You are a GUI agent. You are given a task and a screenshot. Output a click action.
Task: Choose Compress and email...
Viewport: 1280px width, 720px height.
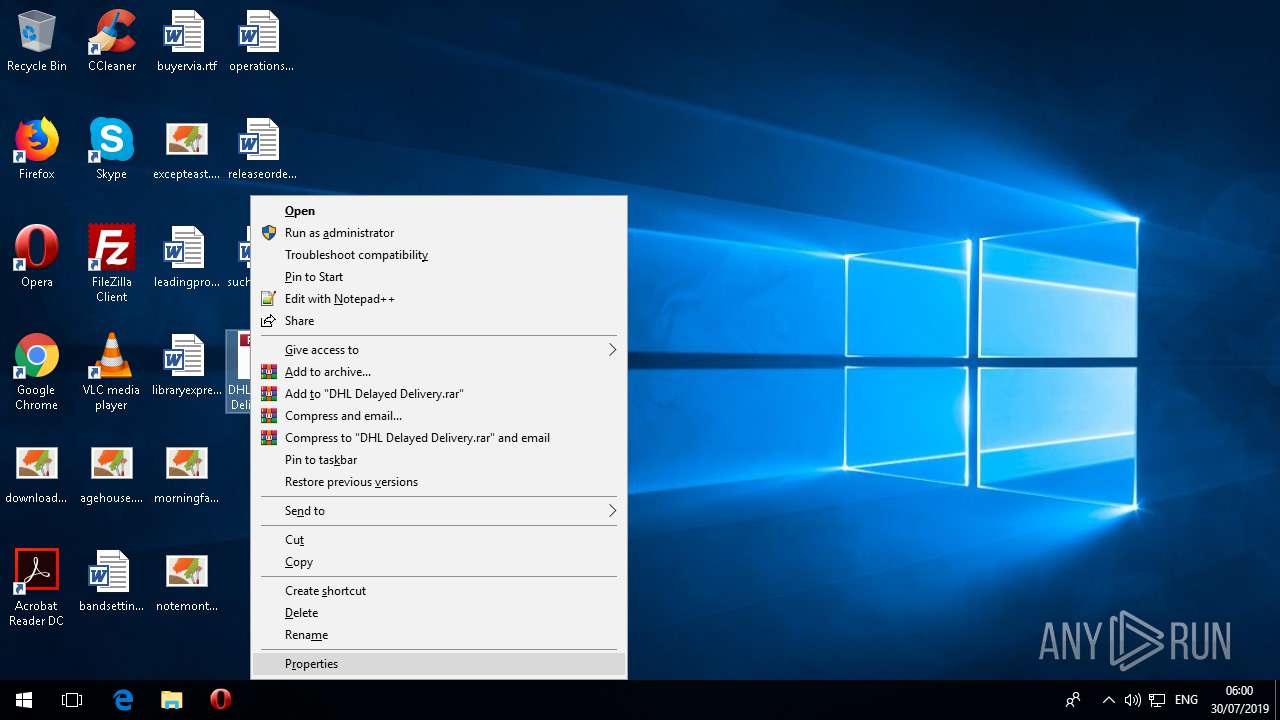(x=438, y=416)
